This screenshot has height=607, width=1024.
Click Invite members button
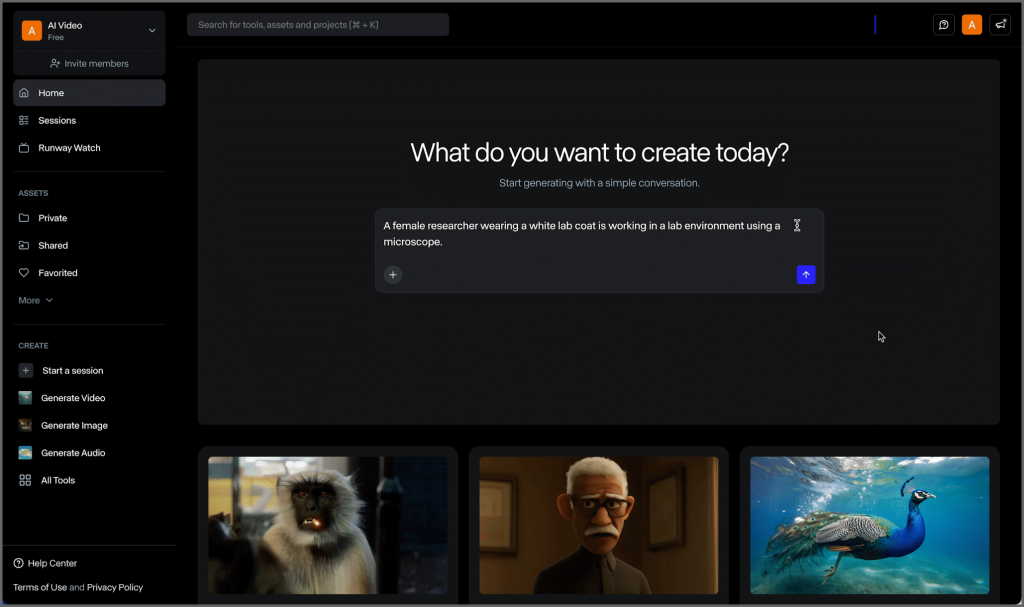point(89,63)
